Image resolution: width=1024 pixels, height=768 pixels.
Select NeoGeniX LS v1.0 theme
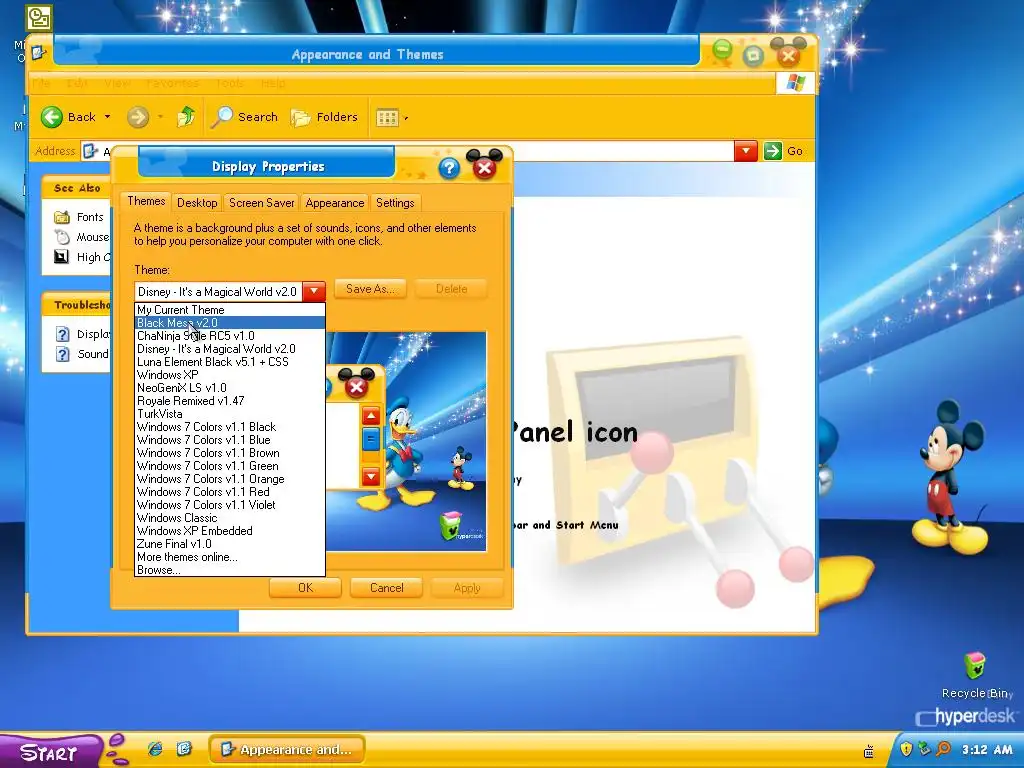pyautogui.click(x=230, y=388)
